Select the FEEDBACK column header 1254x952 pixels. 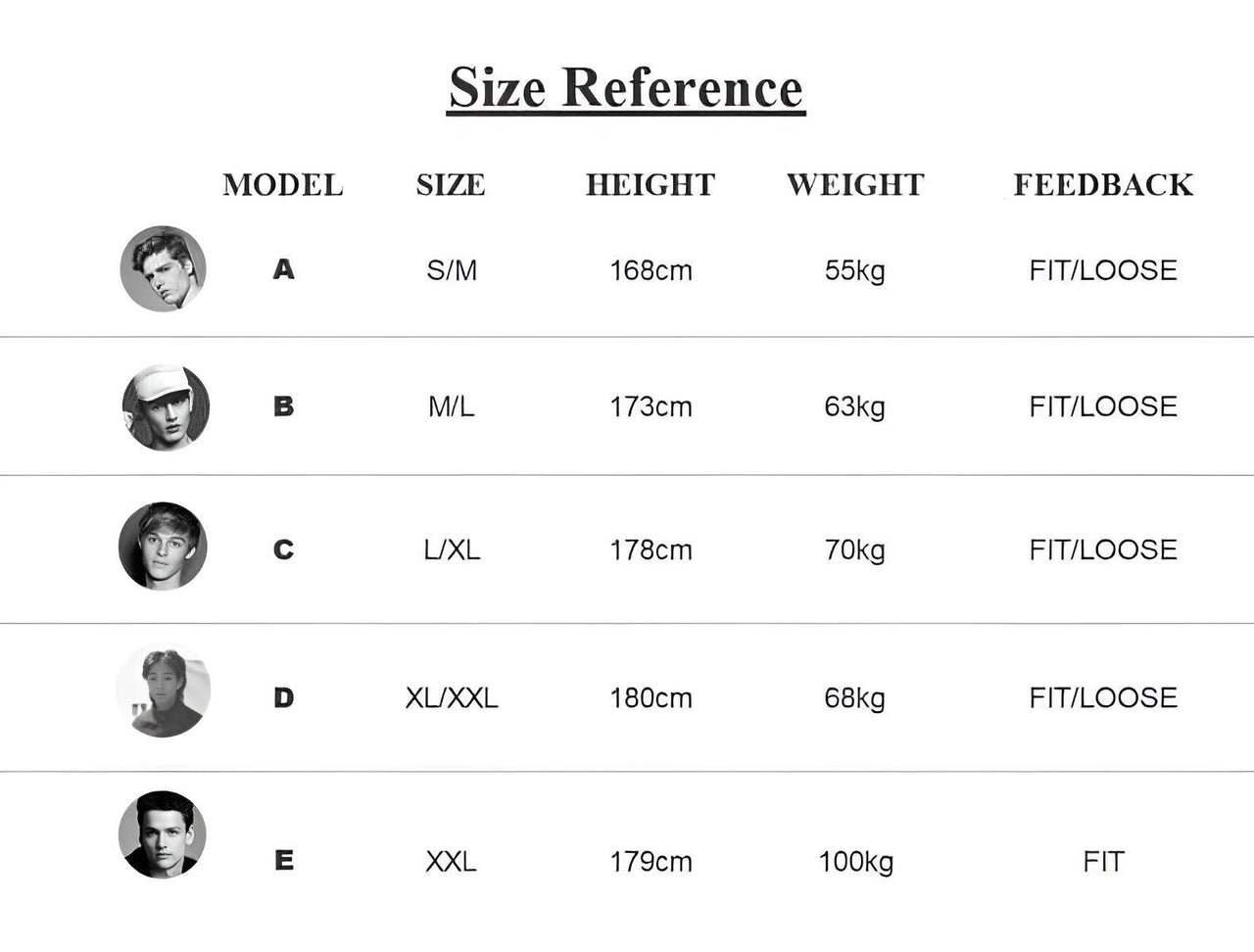click(x=1103, y=185)
